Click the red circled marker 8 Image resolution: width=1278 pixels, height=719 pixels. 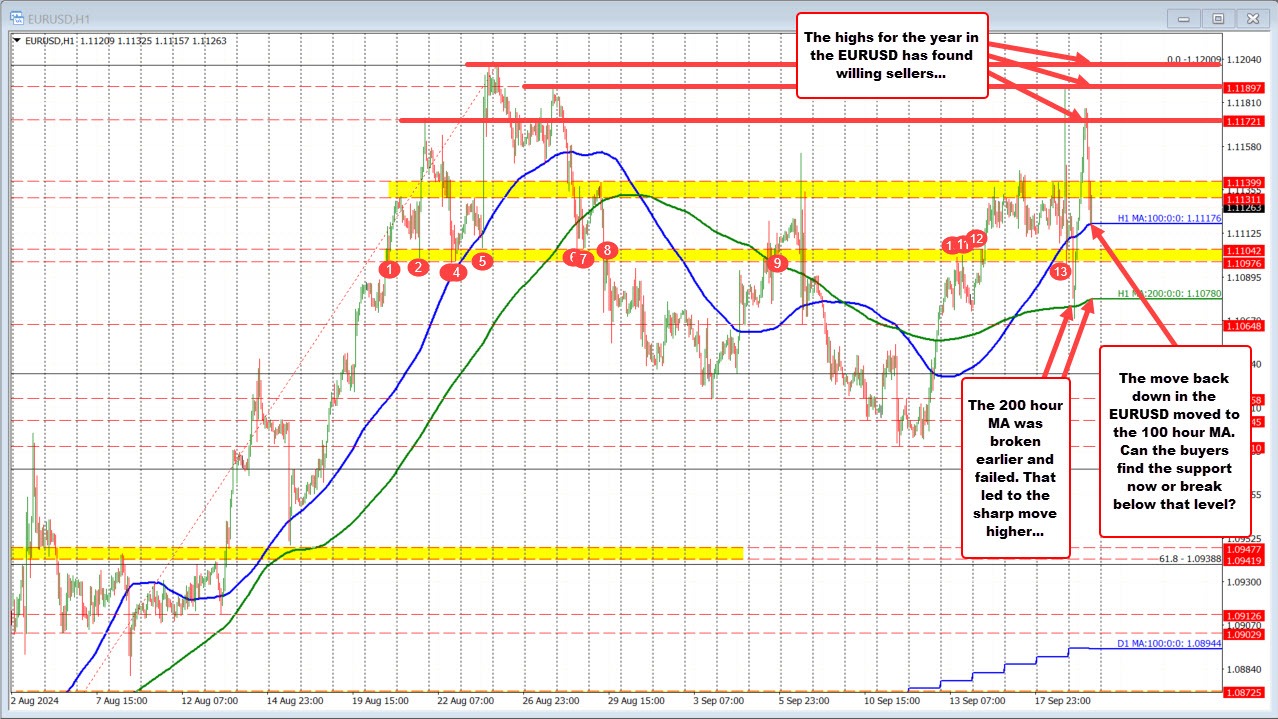click(x=605, y=251)
